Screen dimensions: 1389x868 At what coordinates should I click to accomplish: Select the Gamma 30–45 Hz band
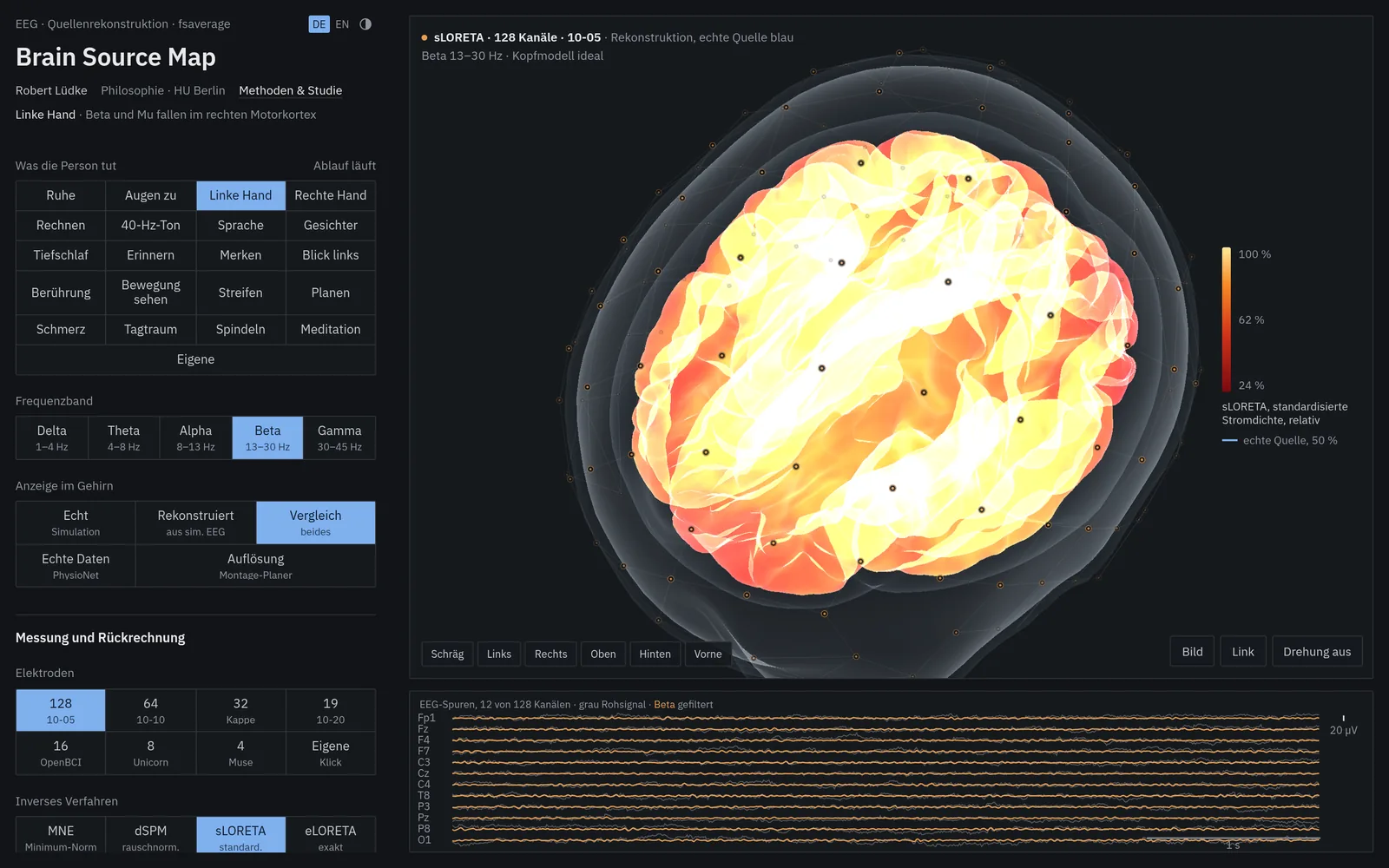[339, 437]
